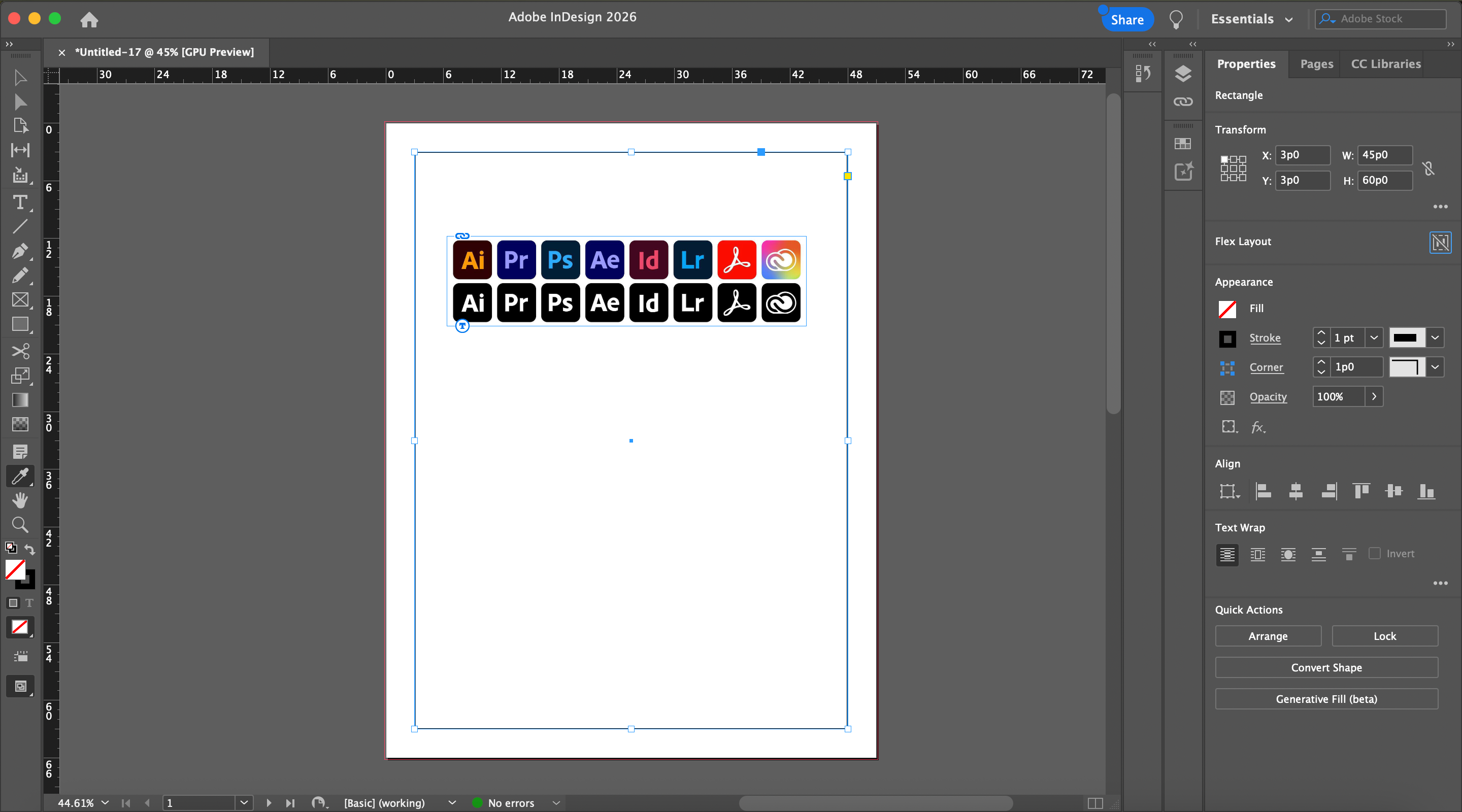
Task: Select the Scissors tool
Action: [20, 351]
